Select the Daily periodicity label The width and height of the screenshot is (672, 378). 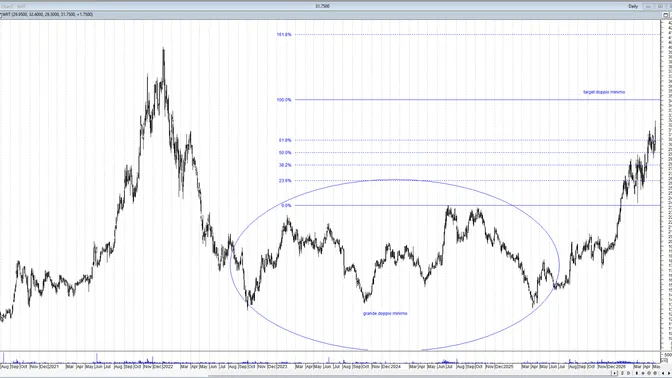(633, 6)
